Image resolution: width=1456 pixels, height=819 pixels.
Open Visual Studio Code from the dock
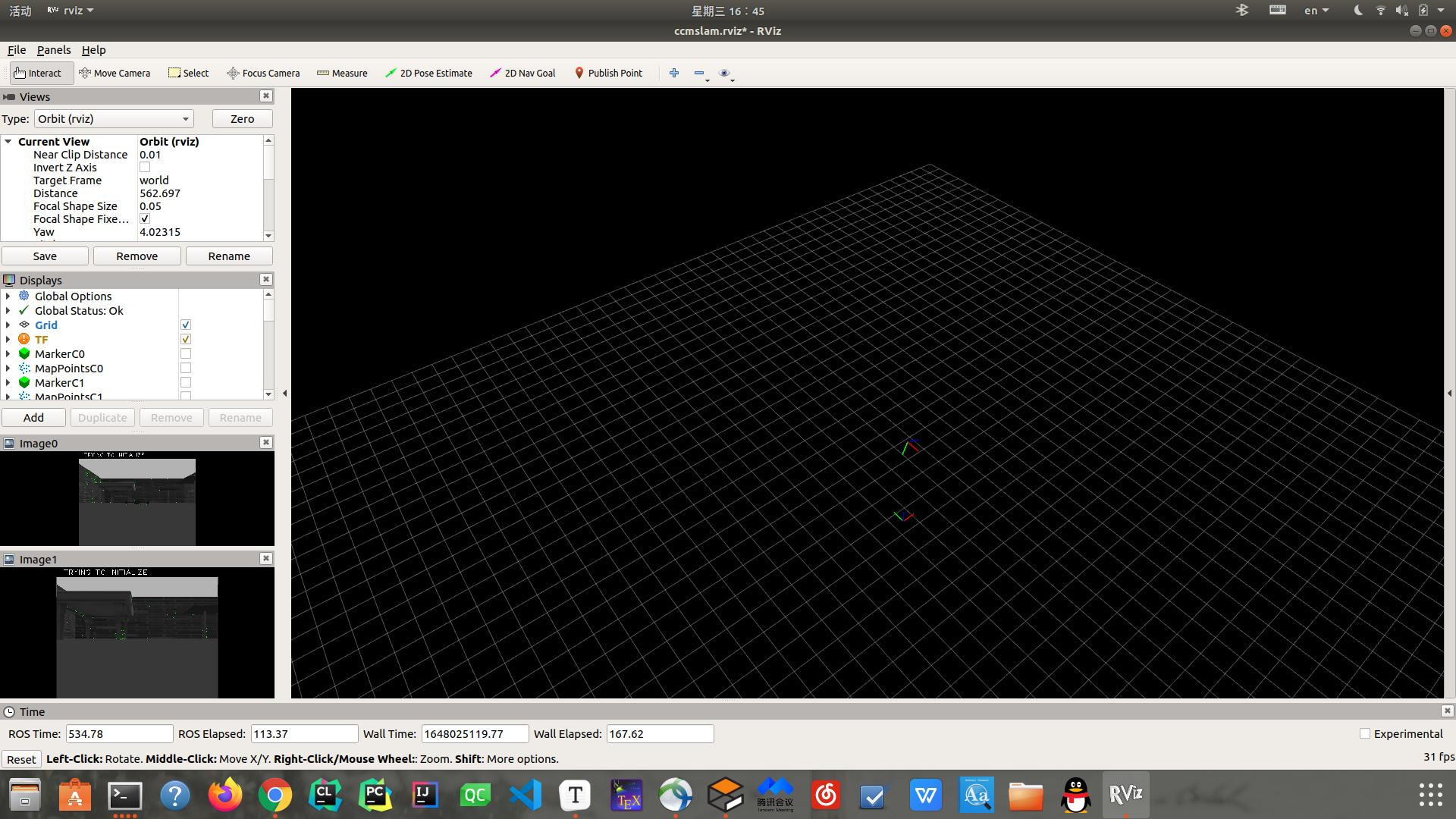pyautogui.click(x=526, y=795)
